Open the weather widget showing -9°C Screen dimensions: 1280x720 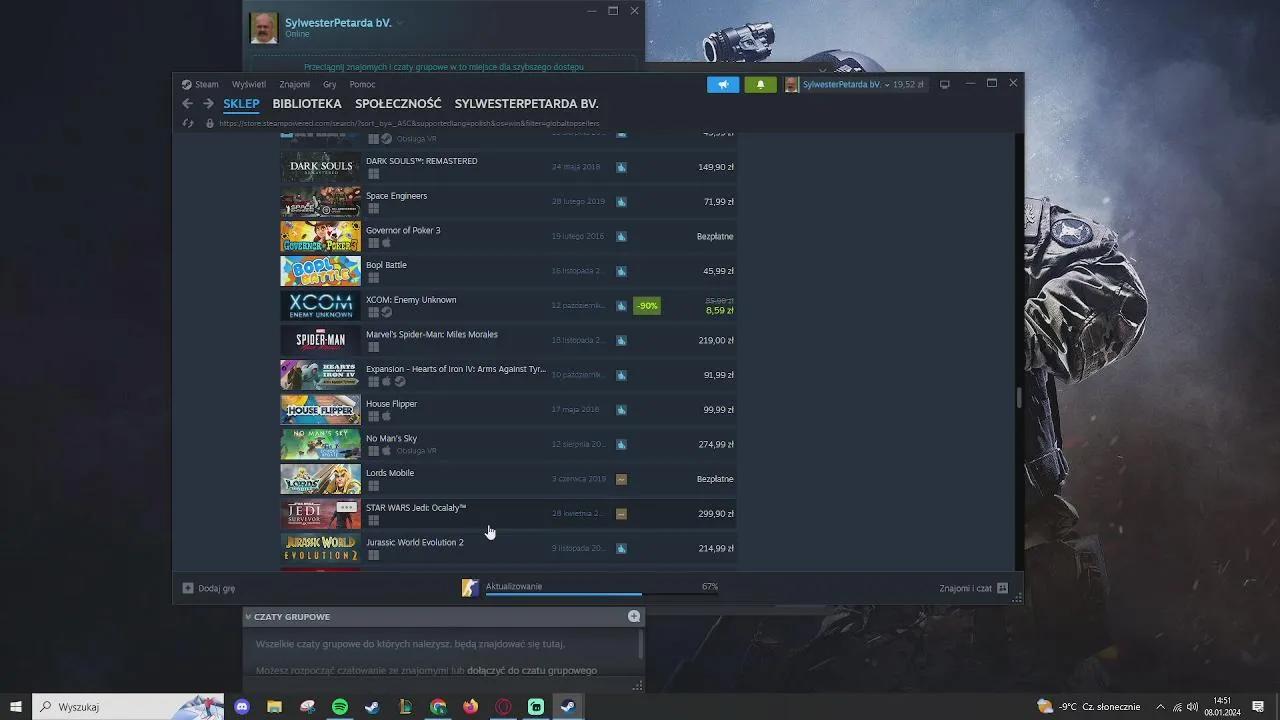[x=1089, y=707]
